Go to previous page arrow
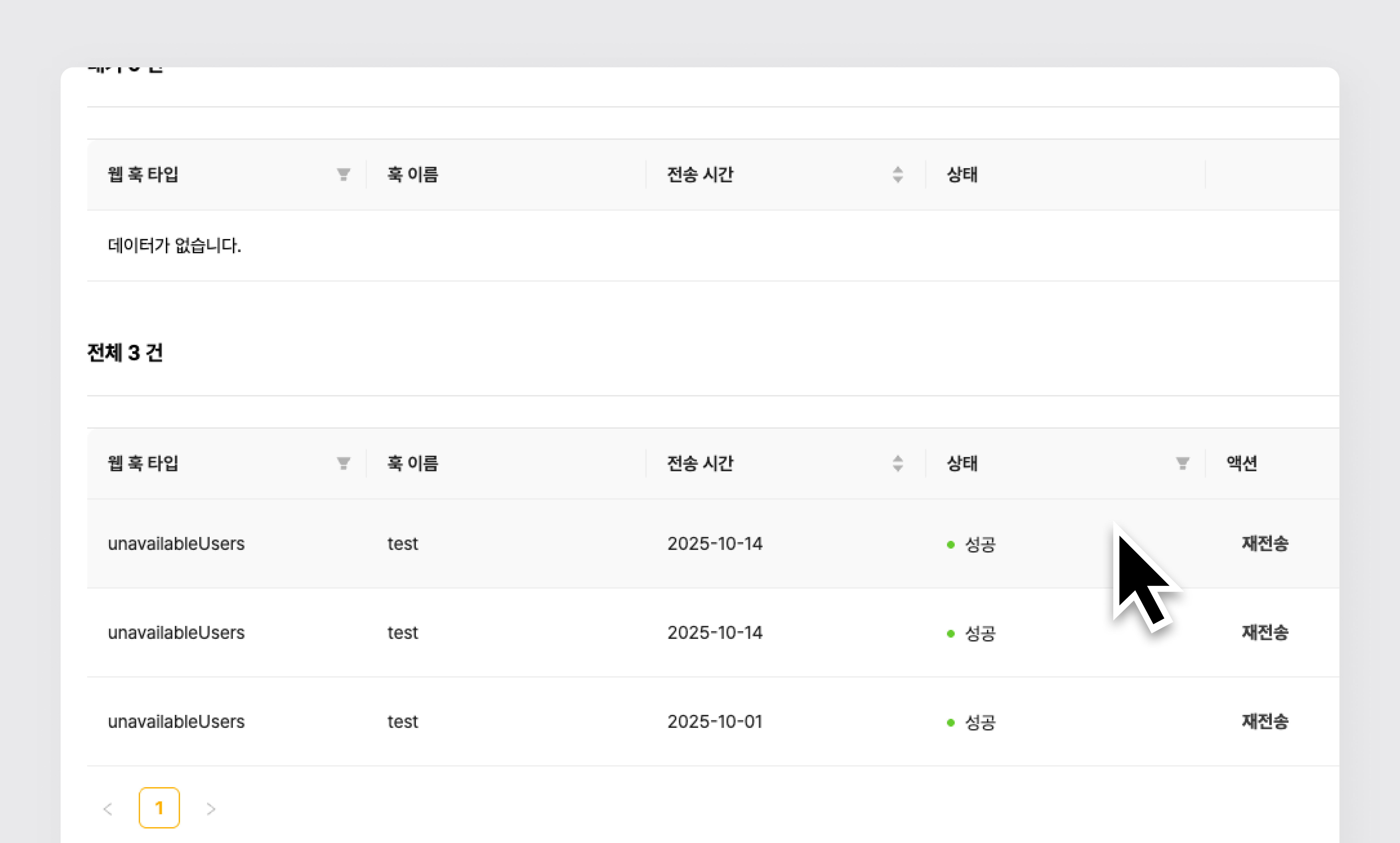Image resolution: width=1400 pixels, height=843 pixels. 108,808
